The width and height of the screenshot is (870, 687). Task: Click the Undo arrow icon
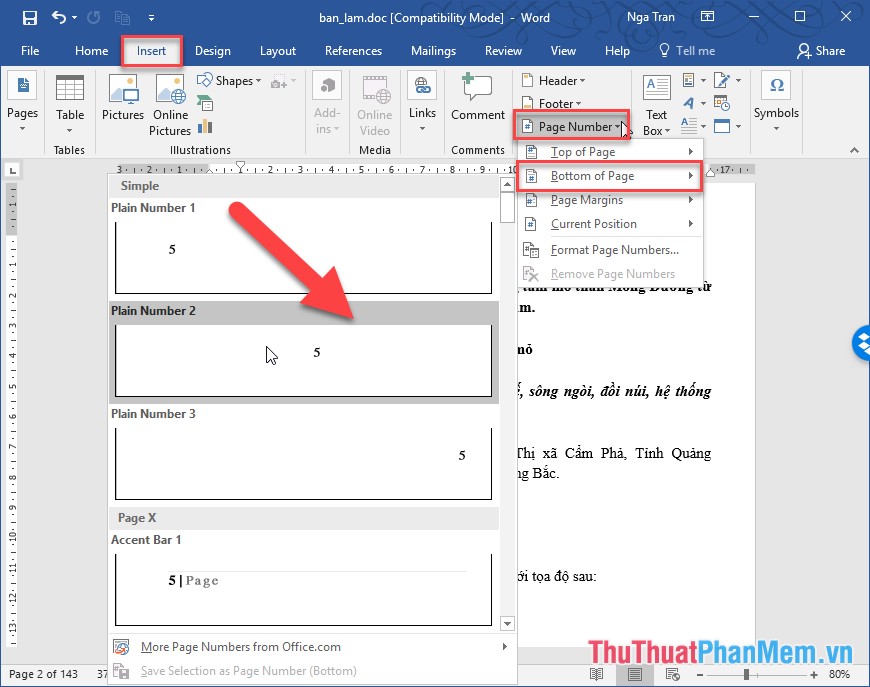click(x=59, y=17)
